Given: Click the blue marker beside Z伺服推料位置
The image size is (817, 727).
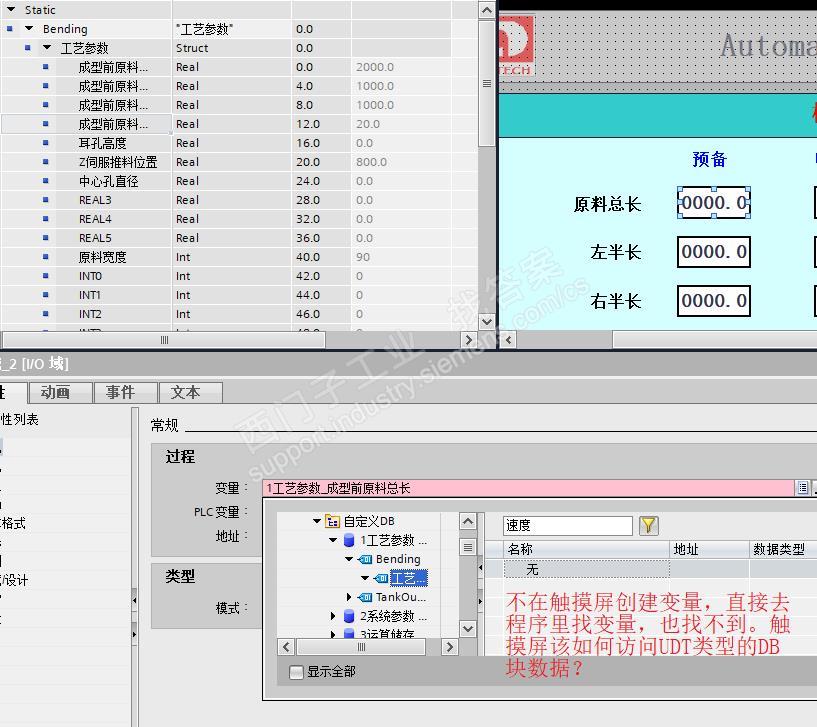Looking at the screenshot, I should pyautogui.click(x=46, y=162).
